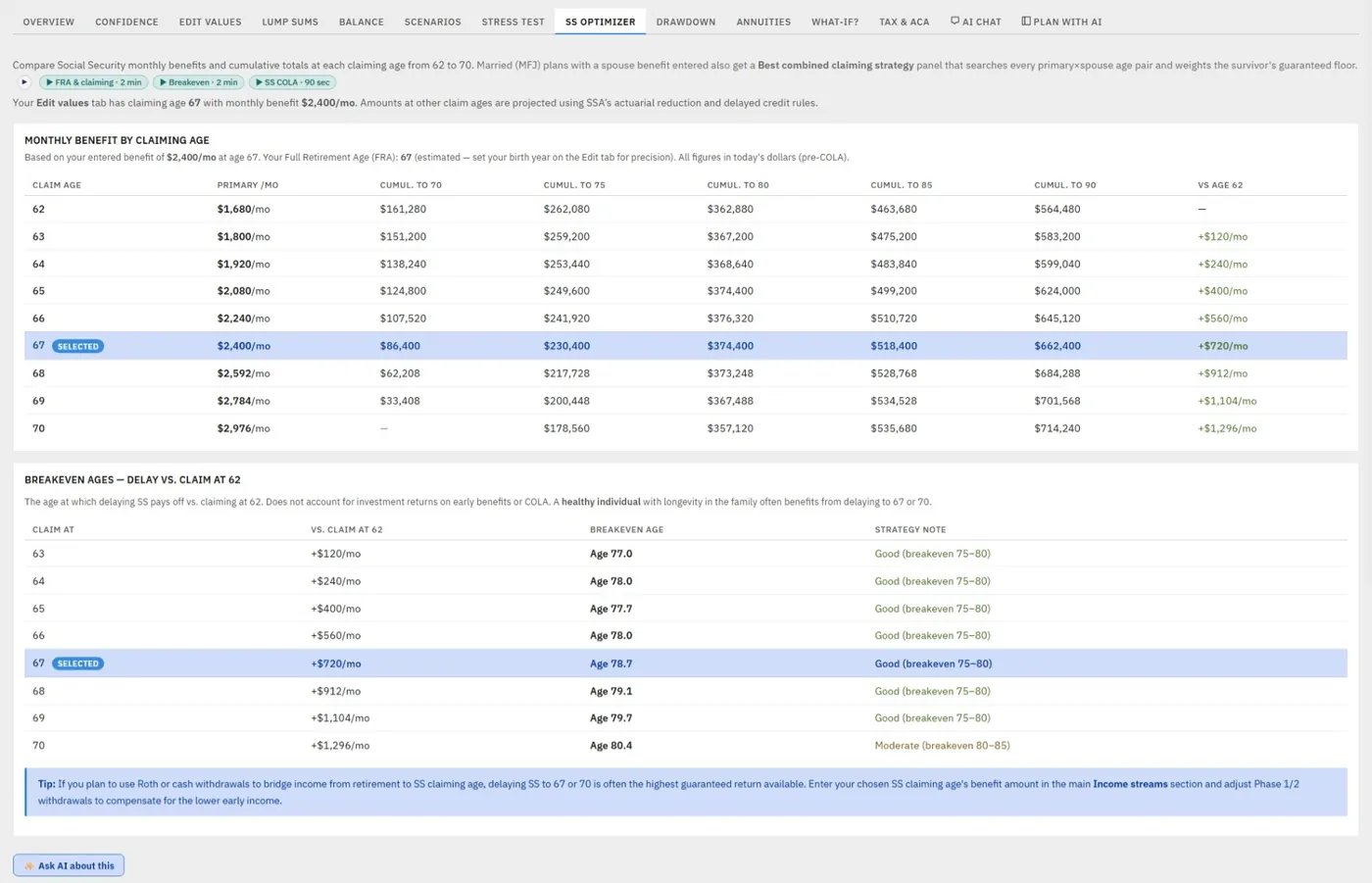Switch to the Drawdown tab
The width and height of the screenshot is (1372, 883).
click(x=686, y=22)
